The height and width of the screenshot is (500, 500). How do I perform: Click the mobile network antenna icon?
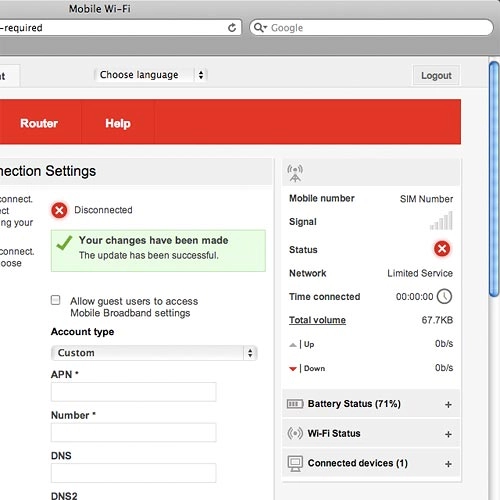point(295,173)
